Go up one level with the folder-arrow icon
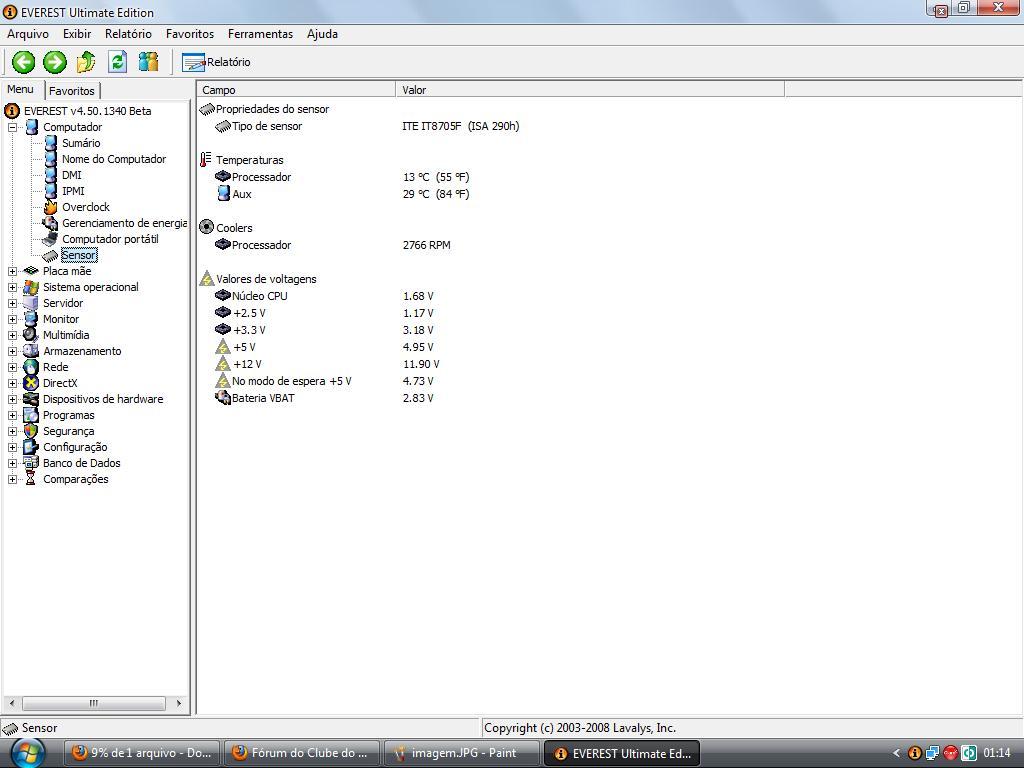 coord(86,62)
